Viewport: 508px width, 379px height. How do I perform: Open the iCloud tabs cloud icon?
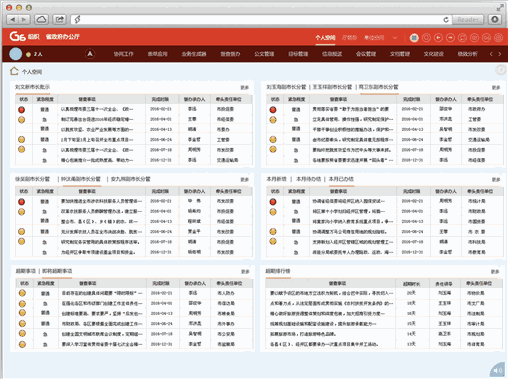coord(41,20)
